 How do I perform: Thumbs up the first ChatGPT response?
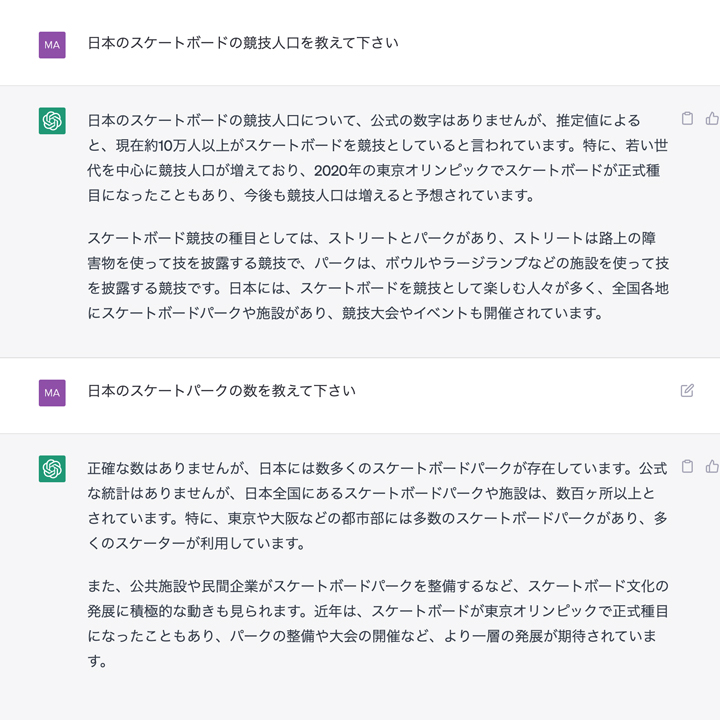point(712,119)
